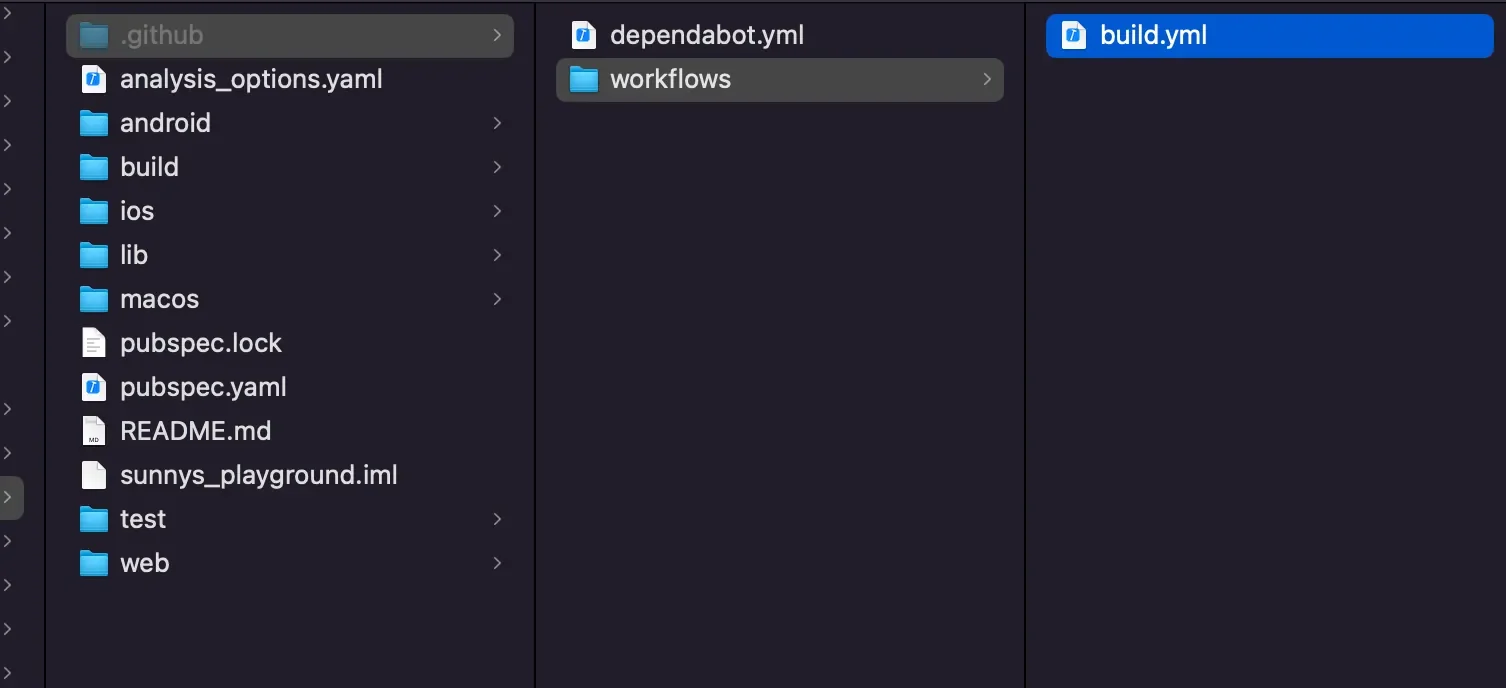This screenshot has height=688, width=1506.
Task: Select the "ios" folder name
Action: click(x=137, y=211)
